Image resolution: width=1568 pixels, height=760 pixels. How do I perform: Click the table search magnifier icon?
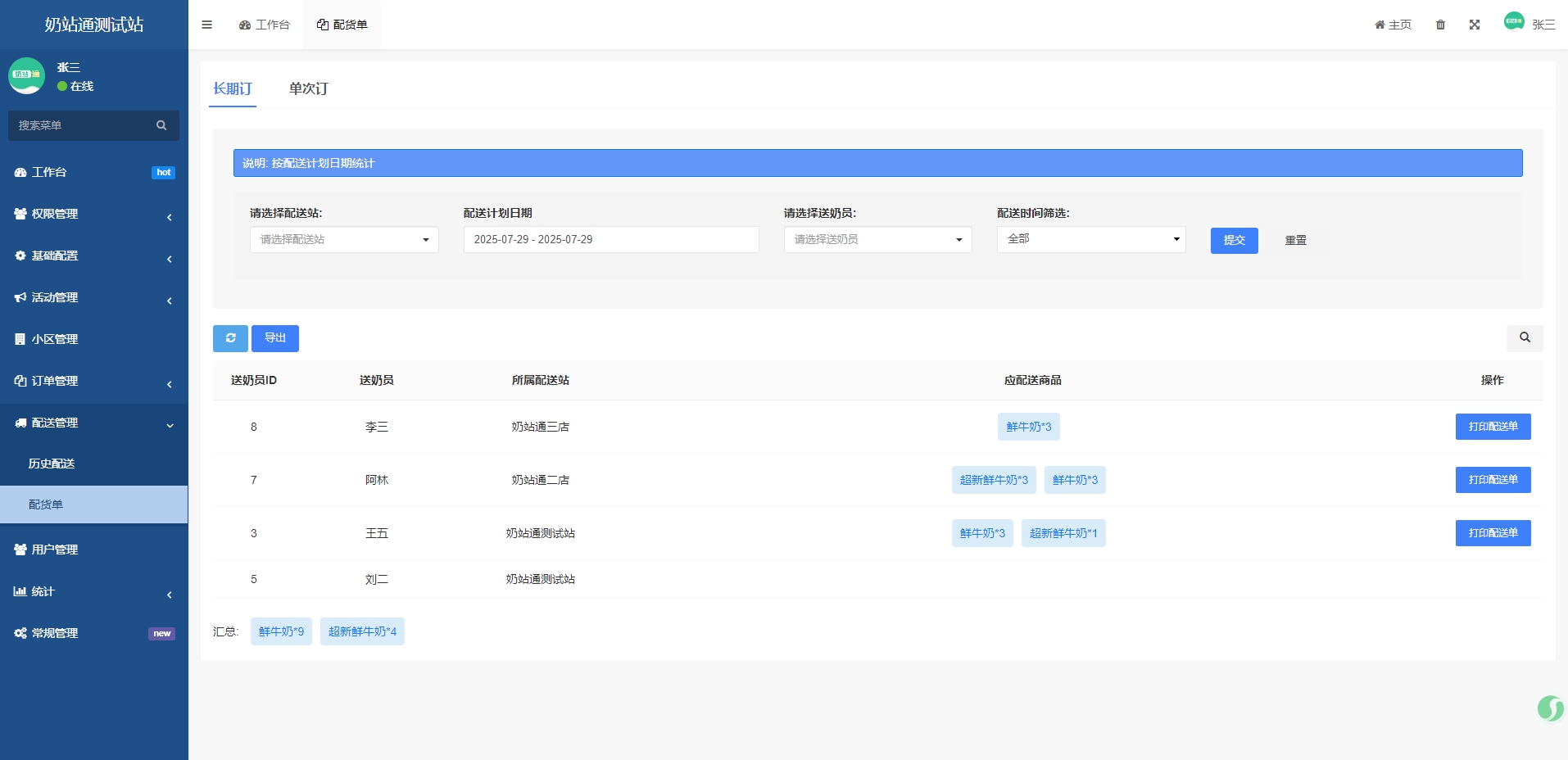(x=1525, y=337)
